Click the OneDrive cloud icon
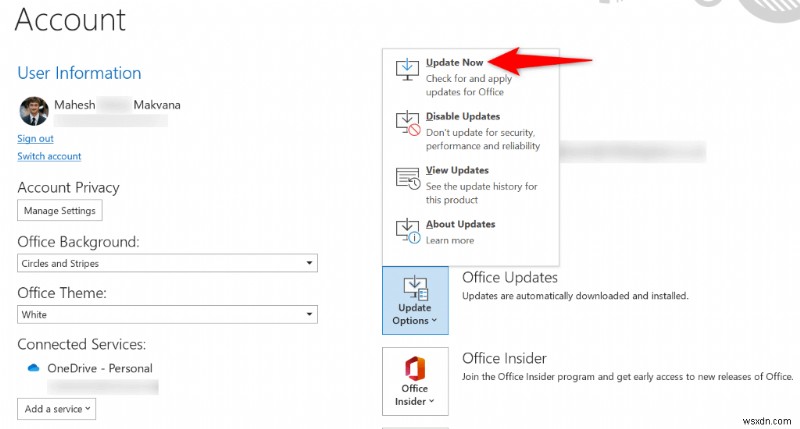The image size is (800, 429). (34, 368)
